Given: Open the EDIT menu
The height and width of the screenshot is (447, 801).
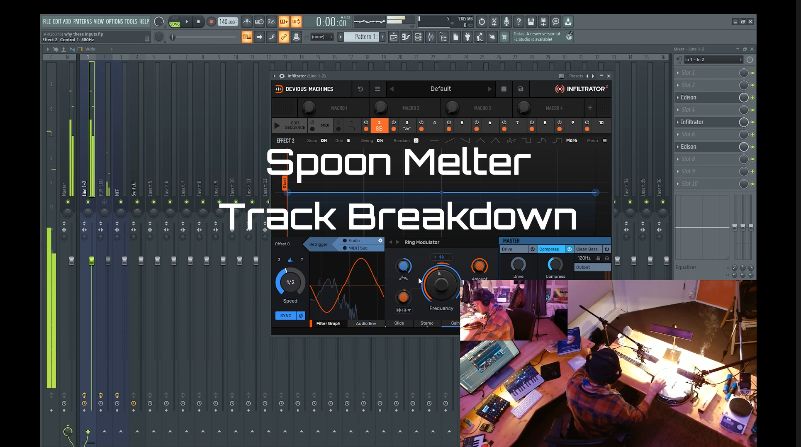Looking at the screenshot, I should [x=57, y=21].
